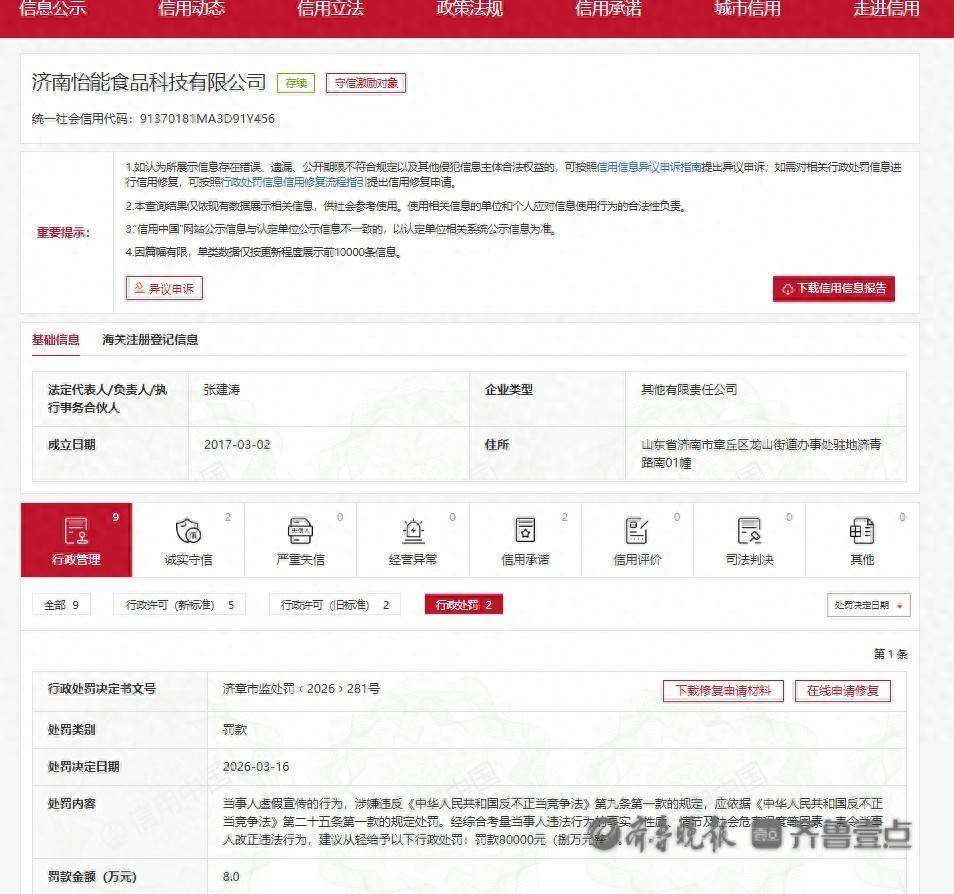Select the 其他 category icon
Image resolution: width=954 pixels, height=894 pixels.
pyautogui.click(x=861, y=531)
